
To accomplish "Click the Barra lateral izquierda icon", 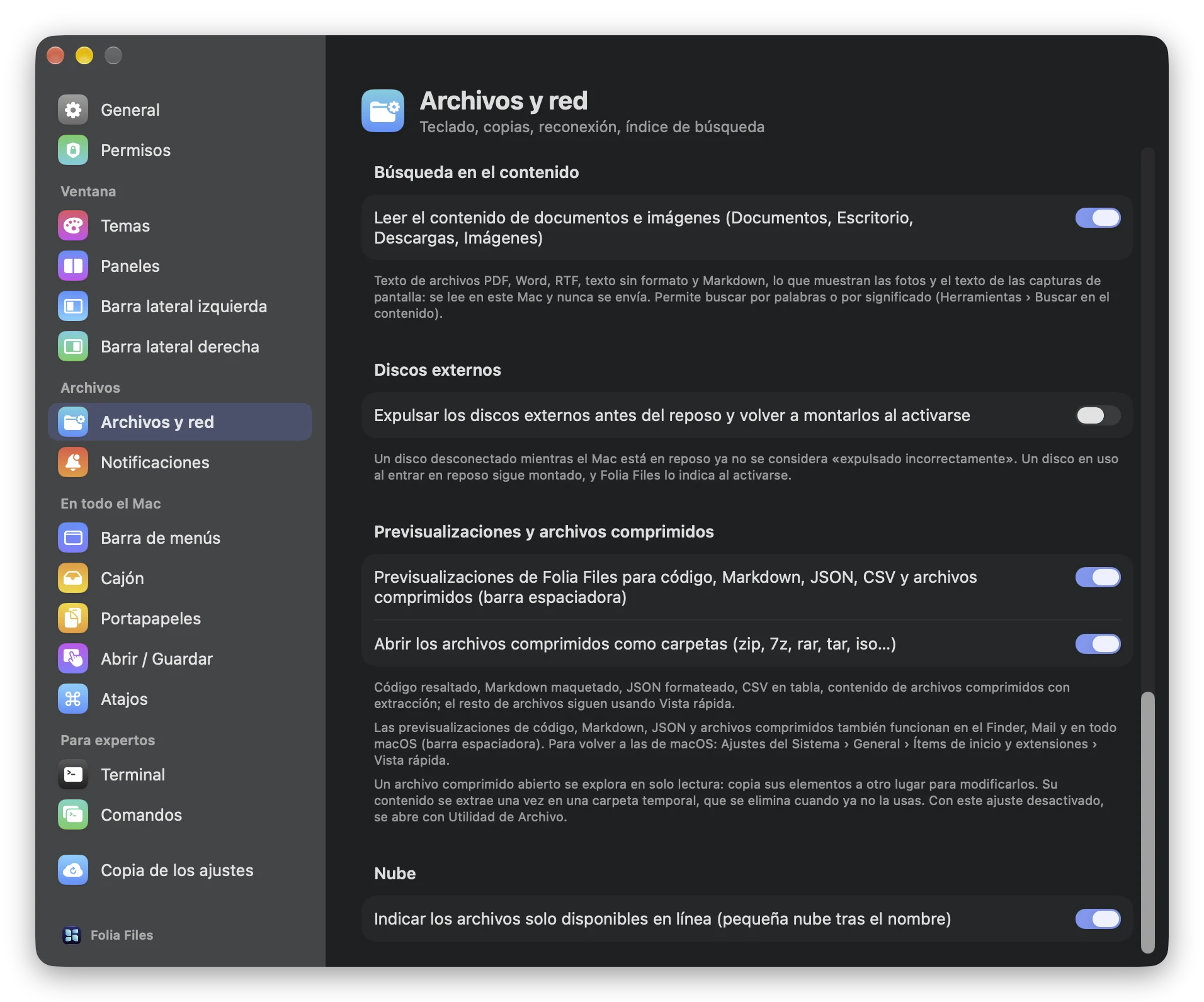I will [73, 307].
